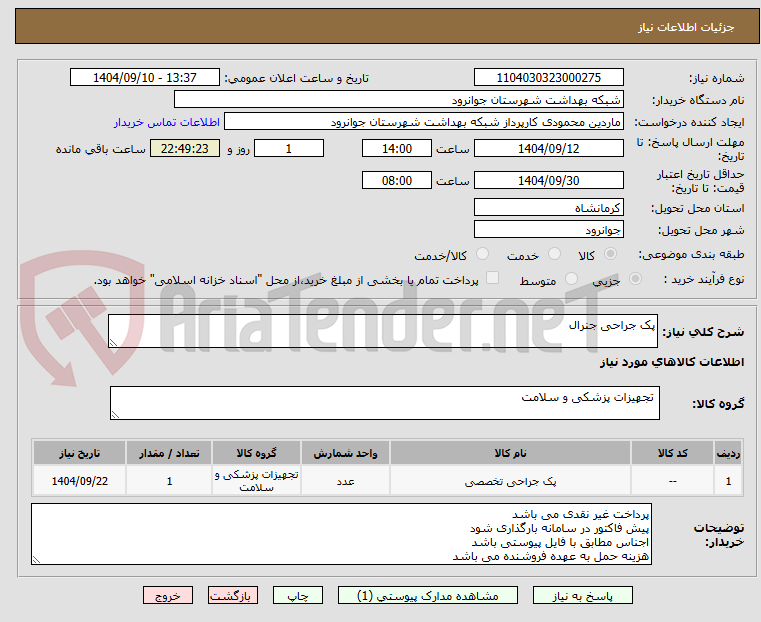The width and height of the screenshot is (761, 622).
Task: Click the اطلاعات کالاهای مورد نیاز heading
Action: click(672, 362)
